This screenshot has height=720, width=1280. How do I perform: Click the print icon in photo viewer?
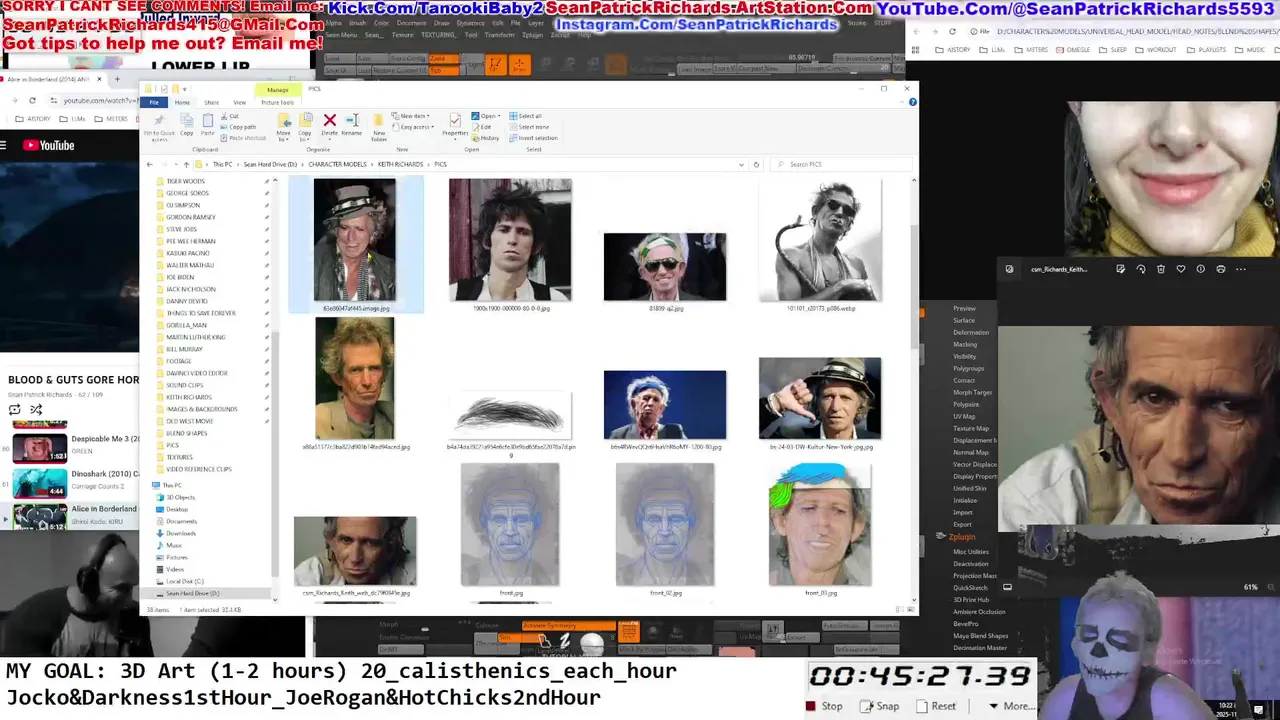coord(1221,269)
